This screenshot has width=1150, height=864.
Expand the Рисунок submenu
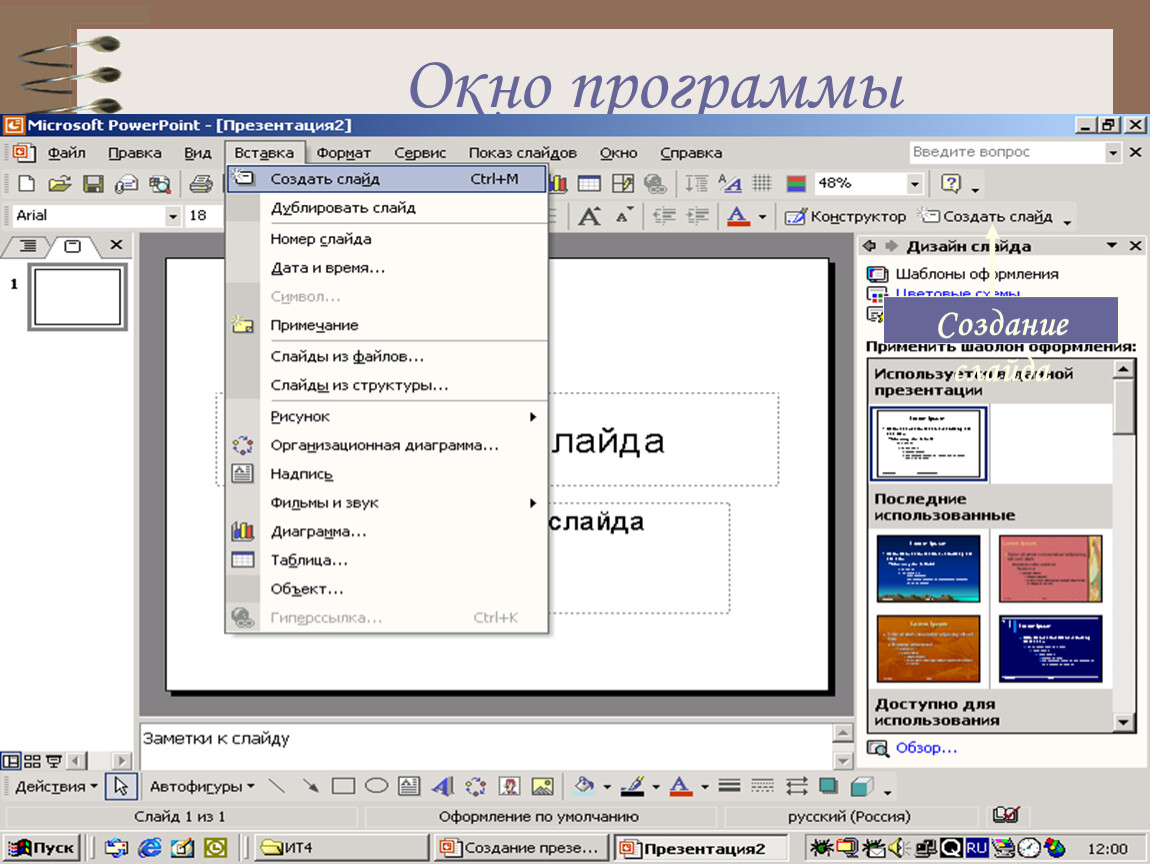387,417
